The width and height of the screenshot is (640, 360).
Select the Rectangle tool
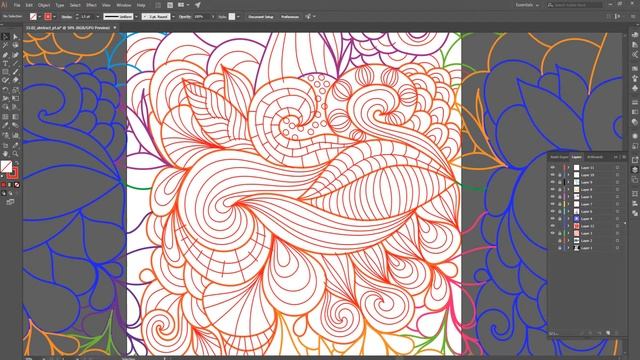tap(5, 72)
